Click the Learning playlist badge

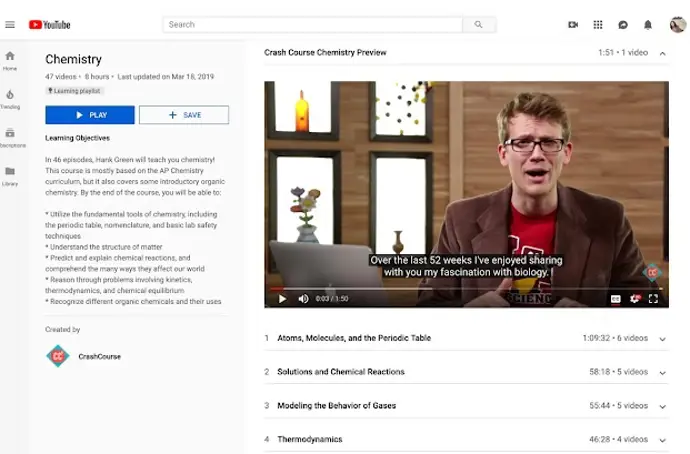(x=75, y=91)
